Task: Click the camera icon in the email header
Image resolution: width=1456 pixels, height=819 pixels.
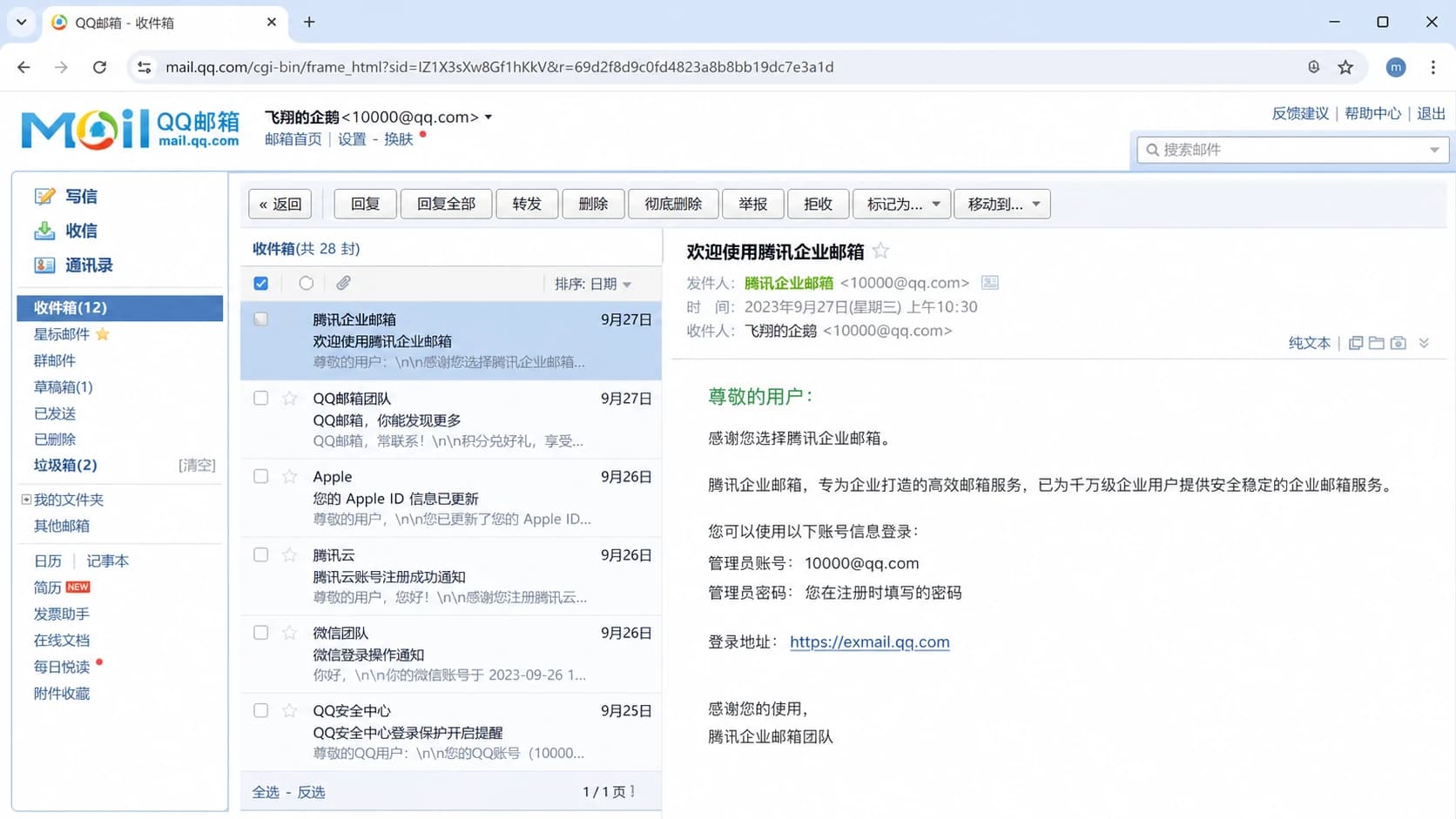Action: (x=1399, y=343)
